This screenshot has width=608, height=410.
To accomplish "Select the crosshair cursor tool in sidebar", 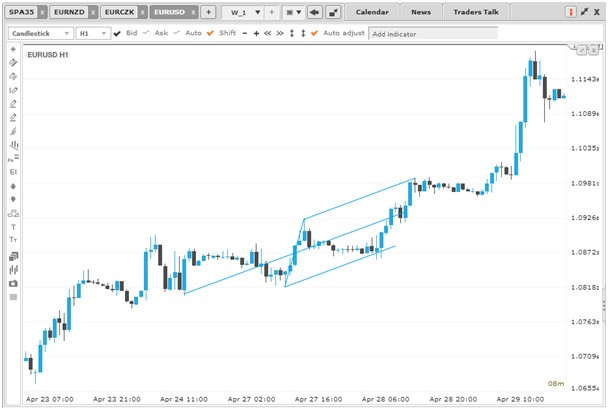I will point(13,48).
